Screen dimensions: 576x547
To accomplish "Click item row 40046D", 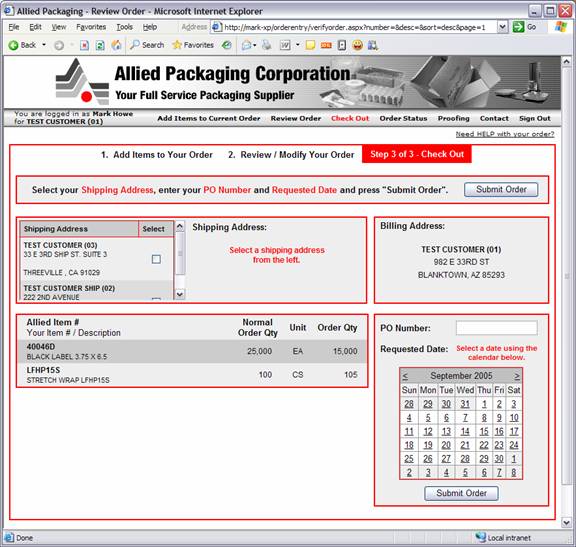I will 192,351.
